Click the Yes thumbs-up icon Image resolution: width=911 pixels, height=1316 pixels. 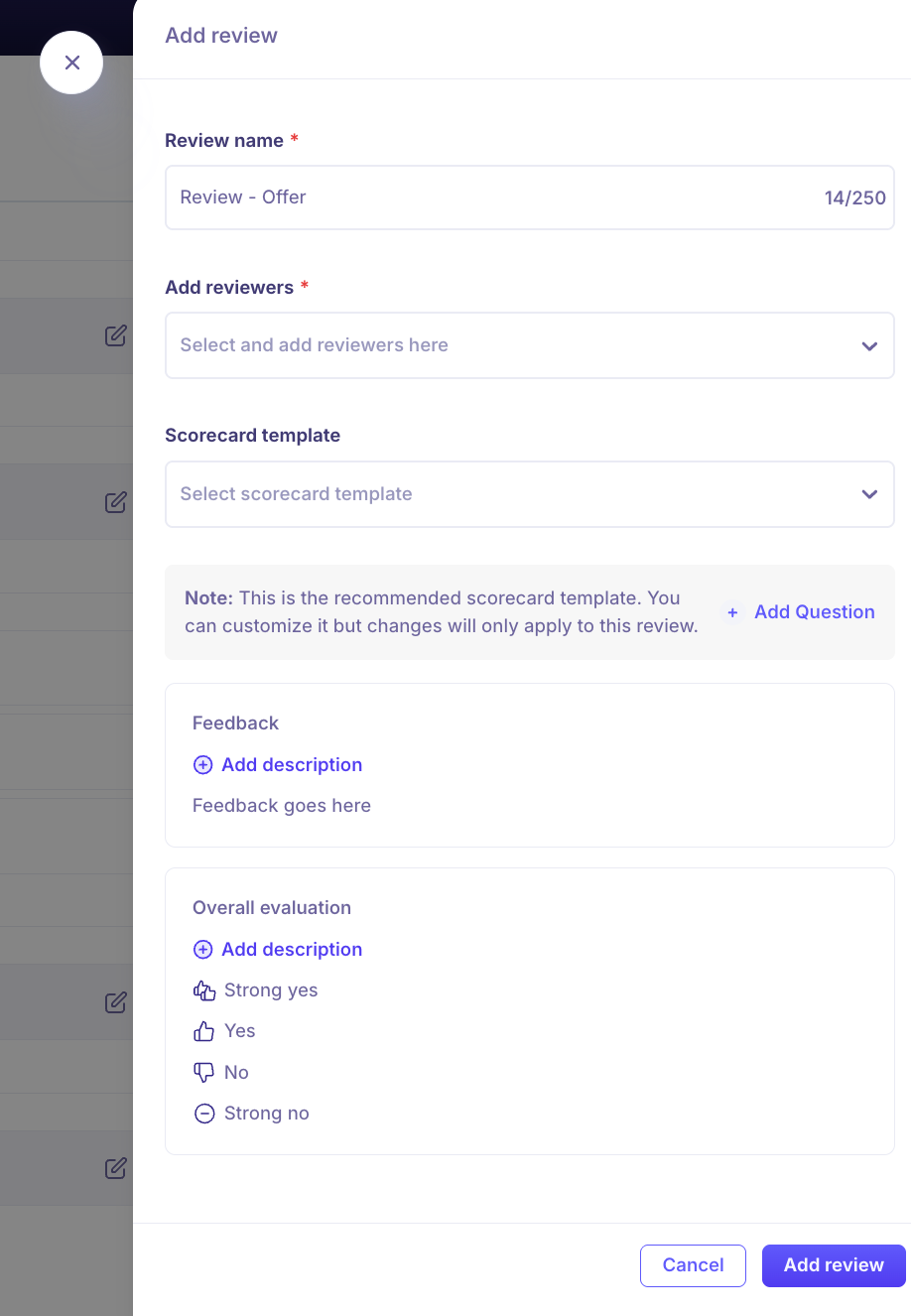(x=204, y=1031)
